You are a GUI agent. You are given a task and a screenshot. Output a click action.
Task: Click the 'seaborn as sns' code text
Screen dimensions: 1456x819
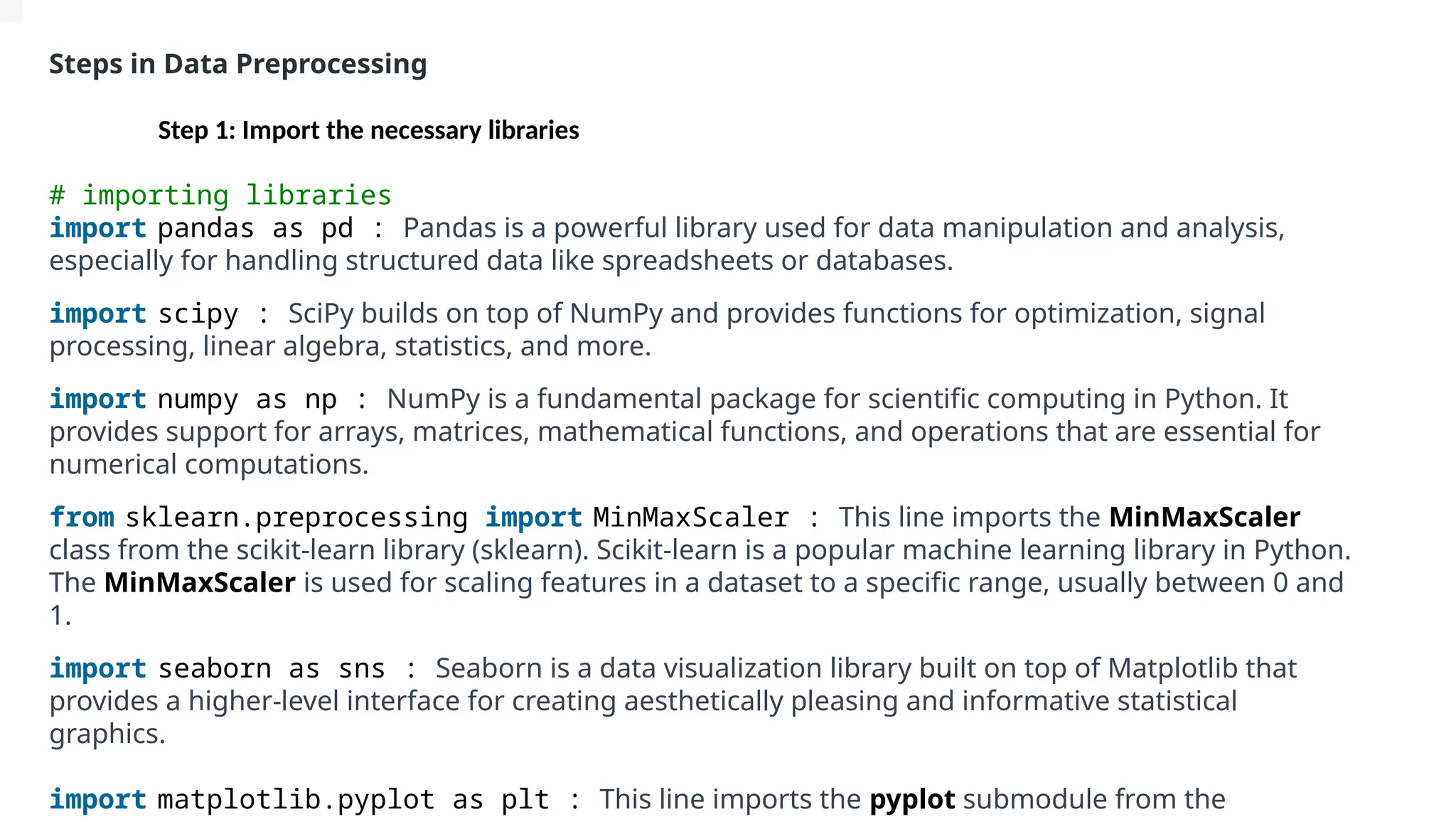pyautogui.click(x=272, y=669)
